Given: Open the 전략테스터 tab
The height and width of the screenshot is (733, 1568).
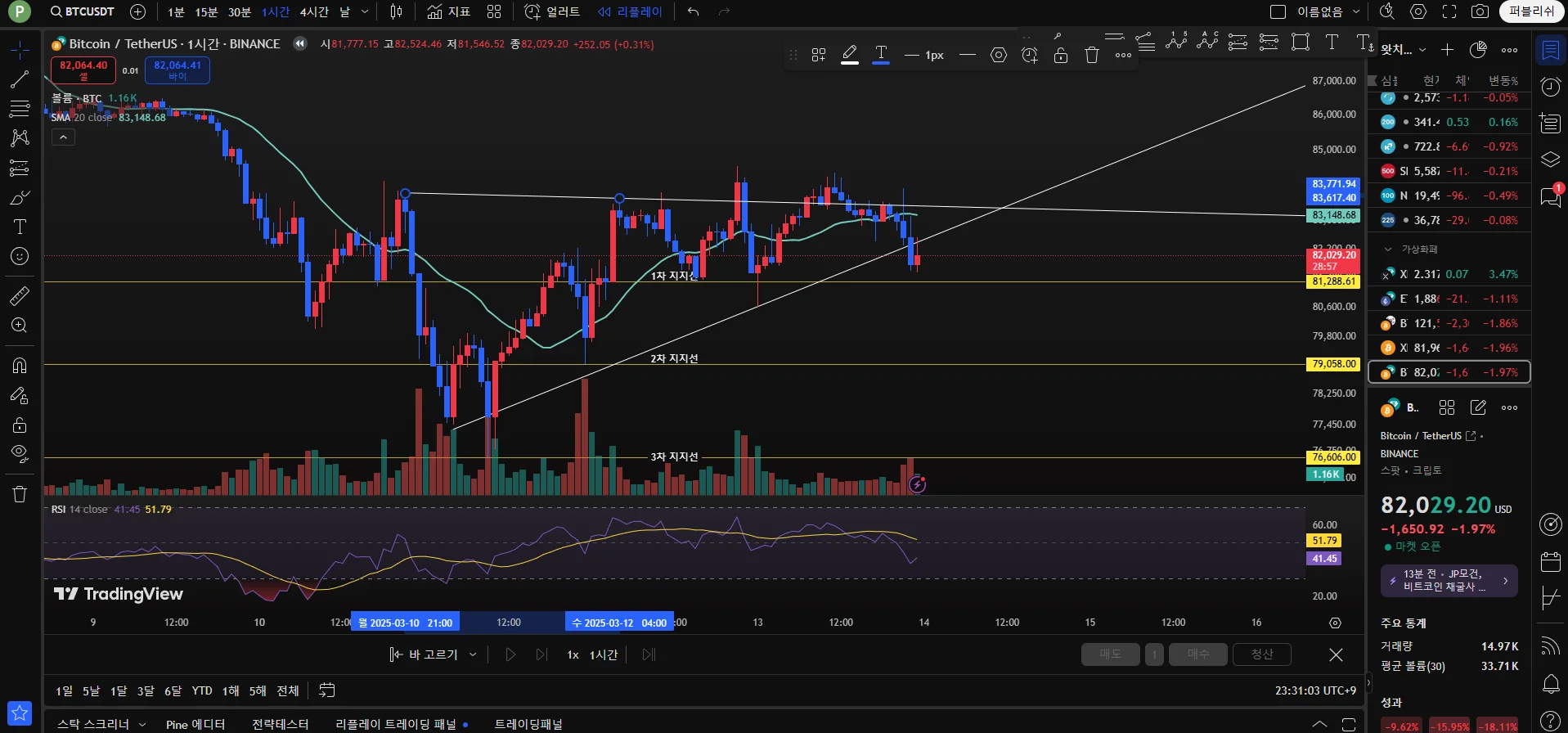Looking at the screenshot, I should tap(281, 724).
